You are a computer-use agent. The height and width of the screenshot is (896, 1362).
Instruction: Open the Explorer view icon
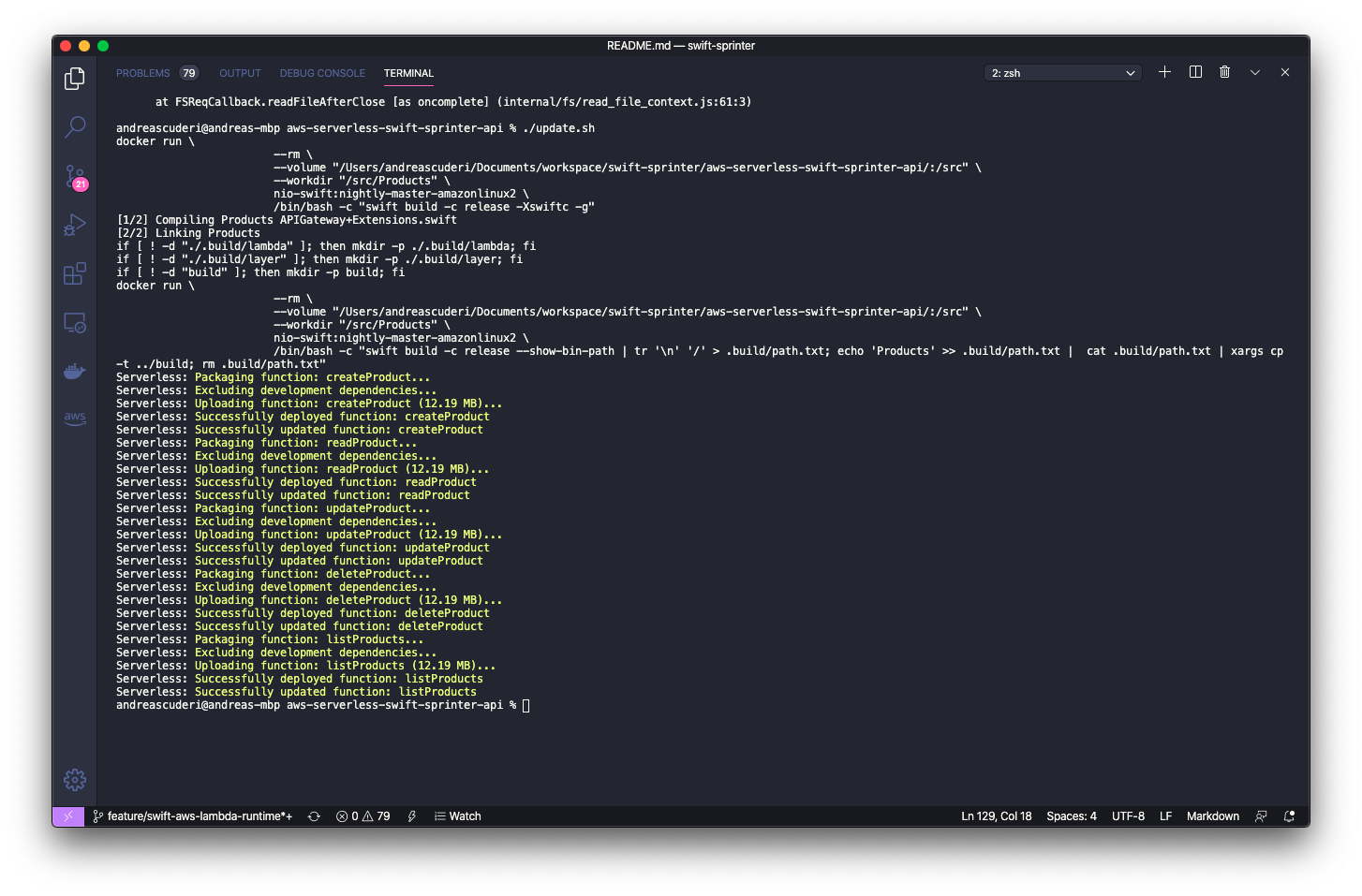point(75,79)
